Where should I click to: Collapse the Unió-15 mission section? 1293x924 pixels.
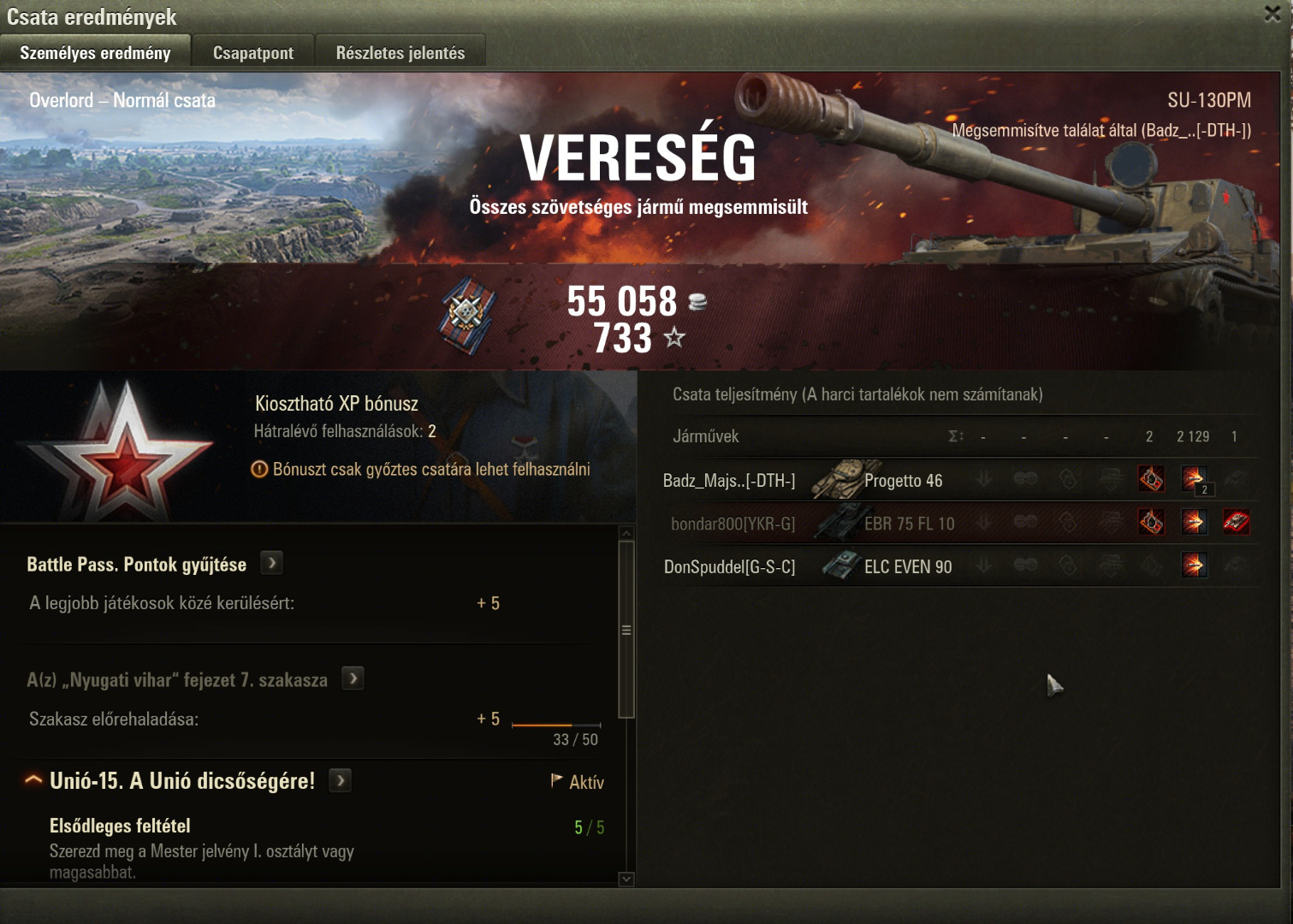click(33, 780)
